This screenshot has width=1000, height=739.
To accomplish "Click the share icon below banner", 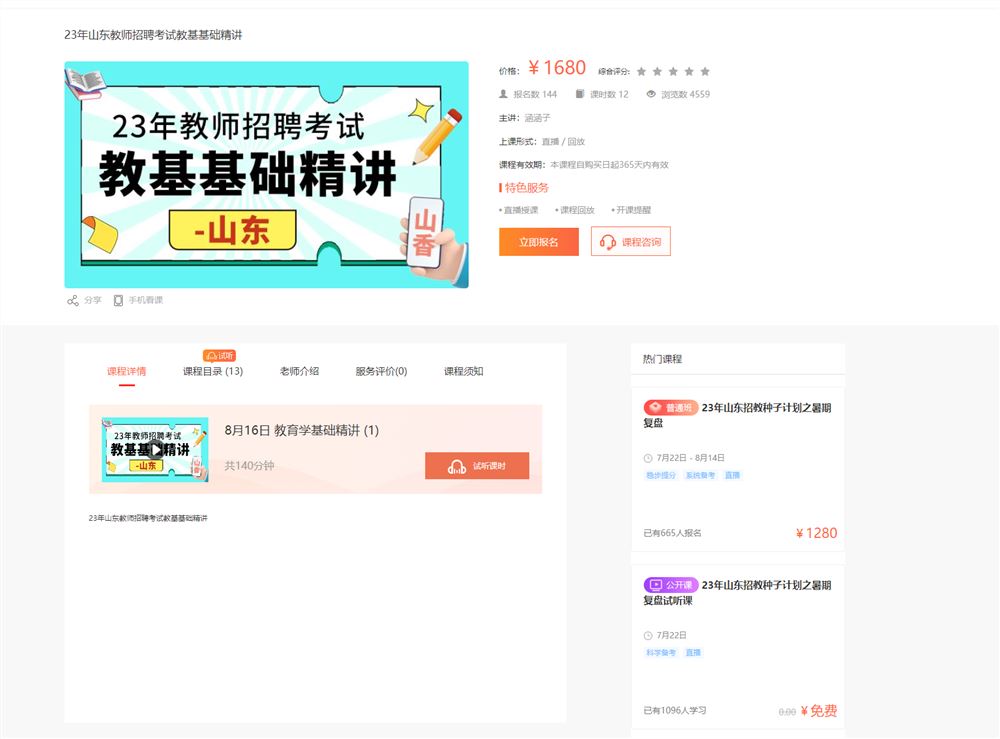I will [x=73, y=300].
